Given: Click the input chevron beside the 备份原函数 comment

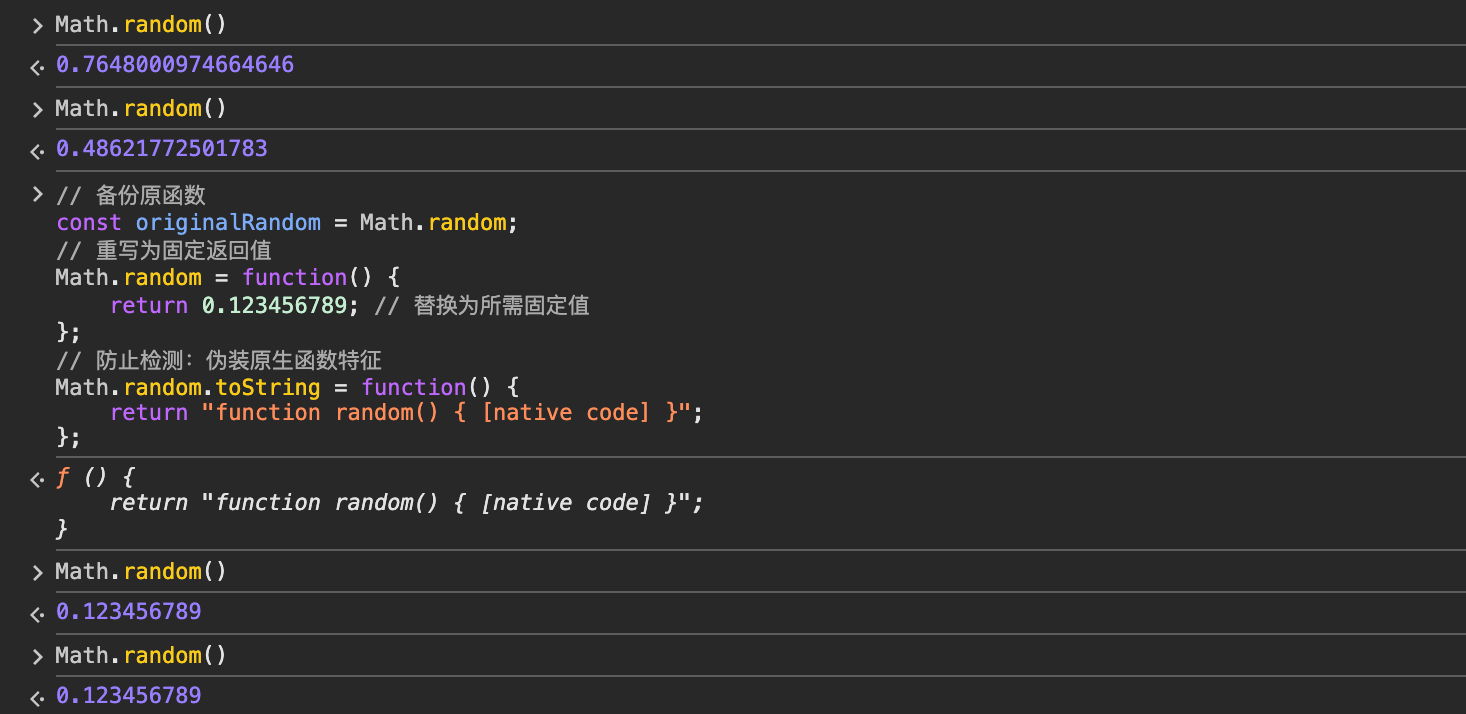Looking at the screenshot, I should (37, 193).
